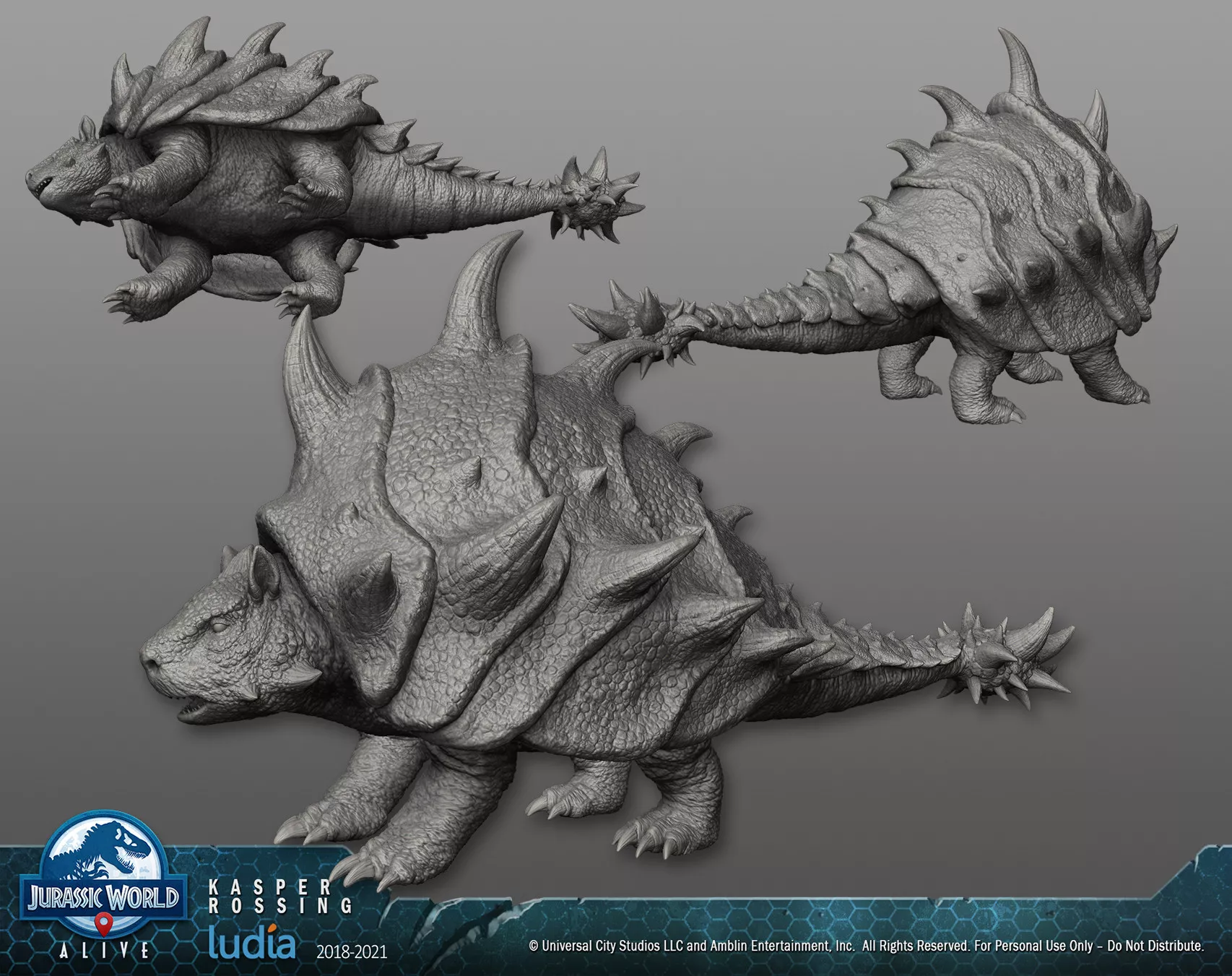Image resolution: width=1232 pixels, height=976 pixels.
Task: Click the 2018-2021 date text
Action: click(x=352, y=951)
